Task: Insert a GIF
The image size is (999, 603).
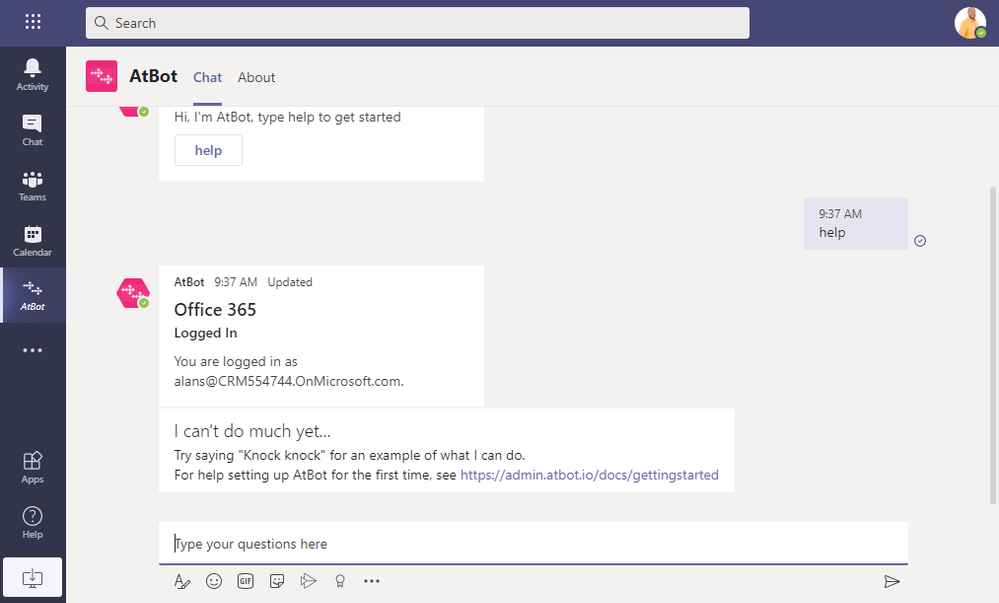Action: click(x=245, y=581)
